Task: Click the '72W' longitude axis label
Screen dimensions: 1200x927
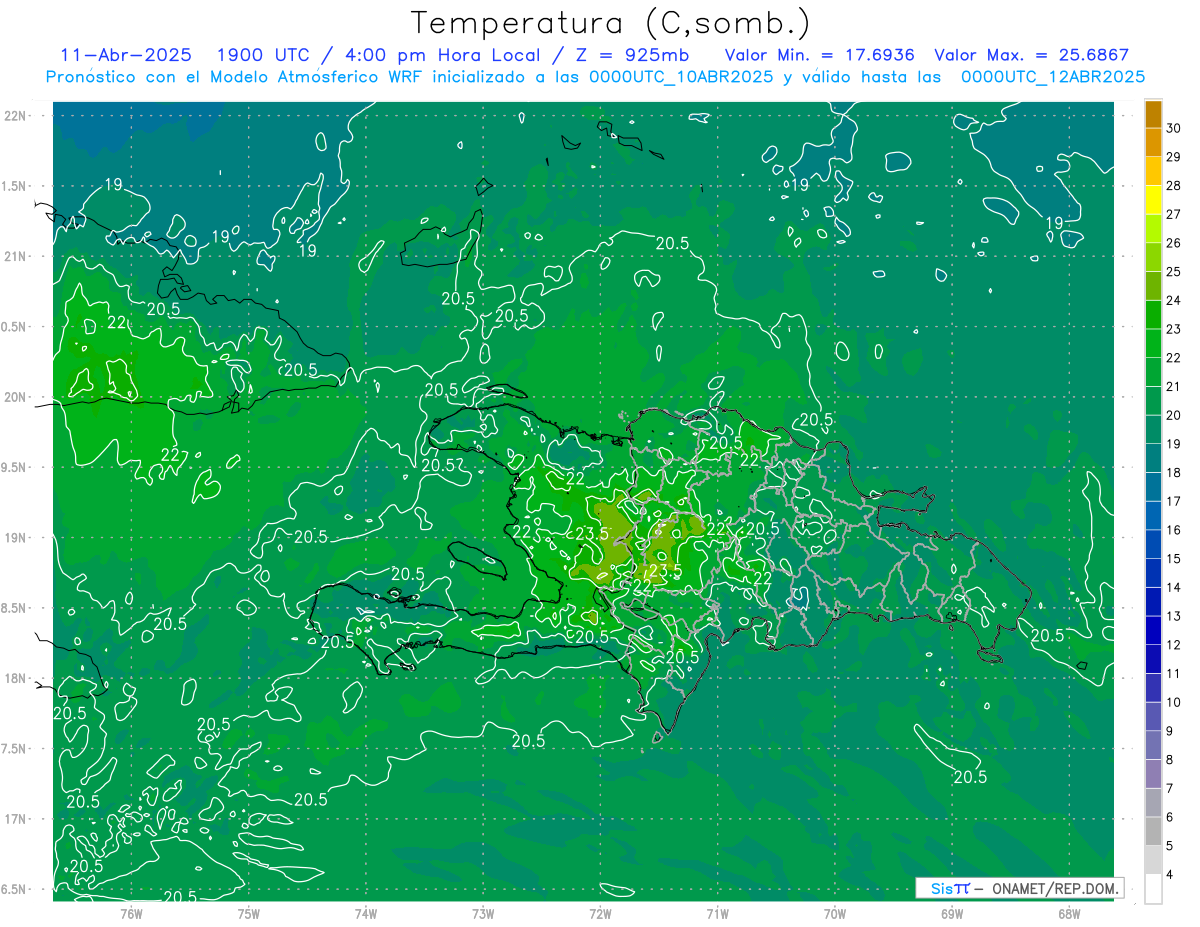Action: [x=600, y=913]
